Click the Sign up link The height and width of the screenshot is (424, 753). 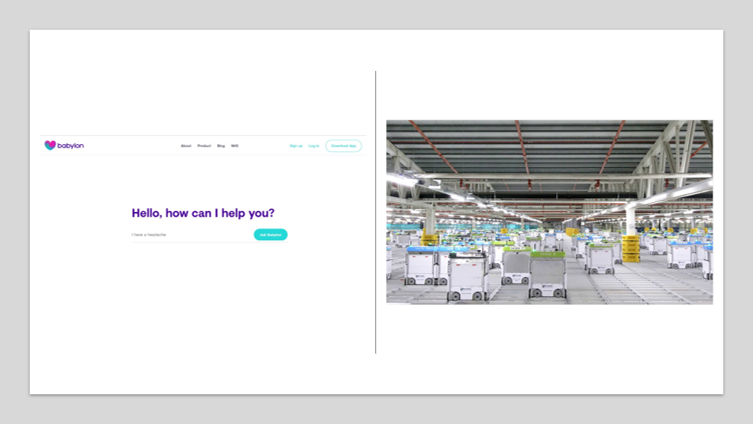tap(296, 145)
